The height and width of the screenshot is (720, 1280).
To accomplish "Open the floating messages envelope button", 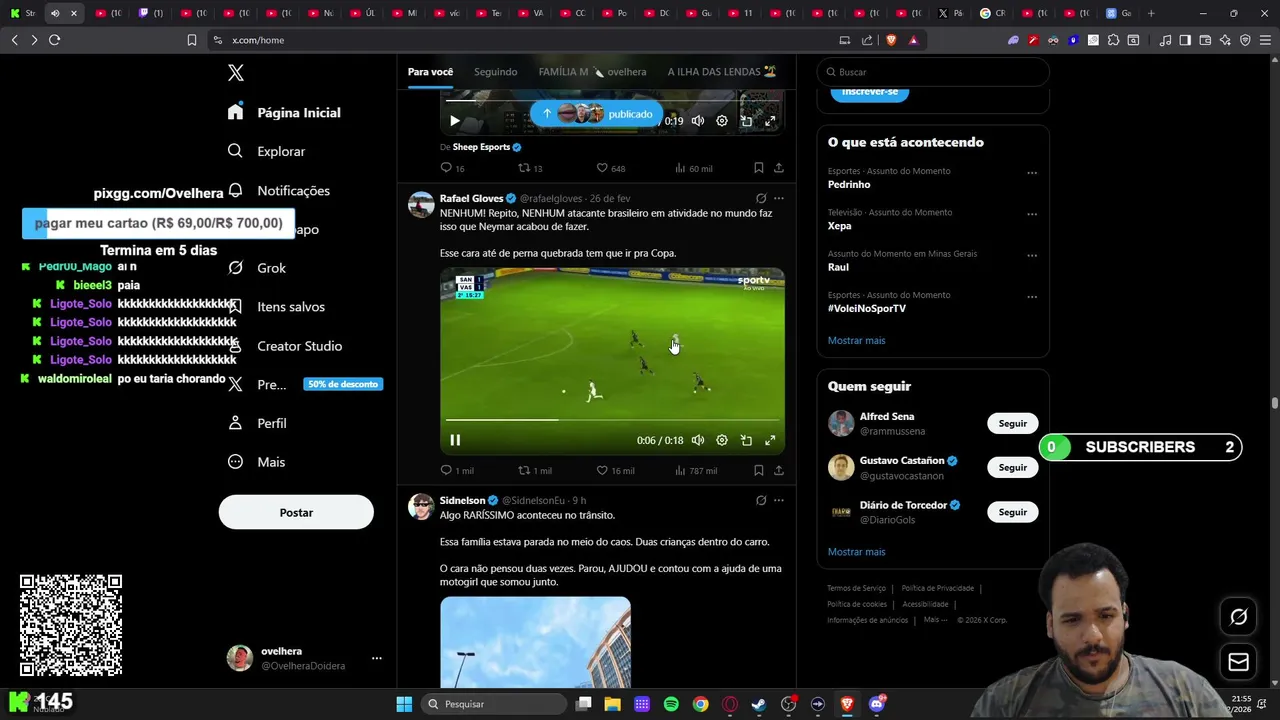I will tap(1238, 662).
